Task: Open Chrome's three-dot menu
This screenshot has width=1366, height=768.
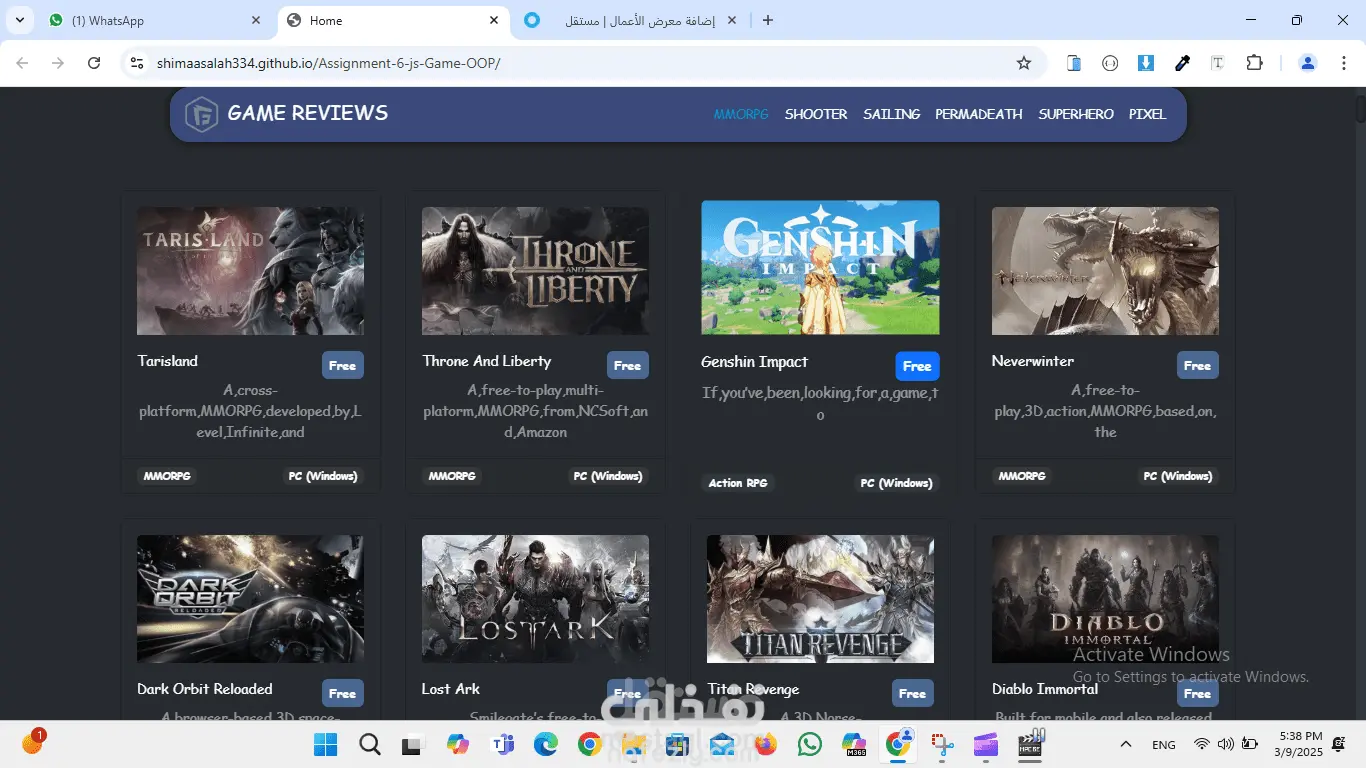Action: pos(1343,63)
